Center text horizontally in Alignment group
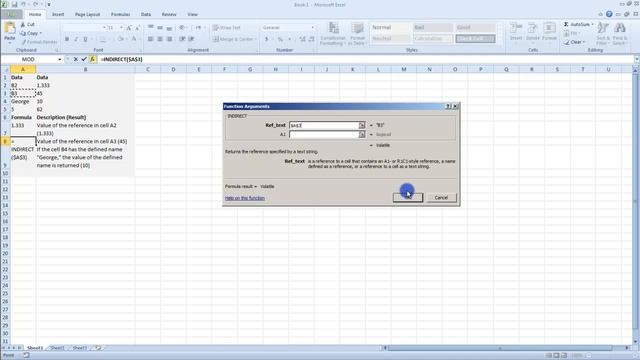This screenshot has width=640, height=360. (160, 39)
